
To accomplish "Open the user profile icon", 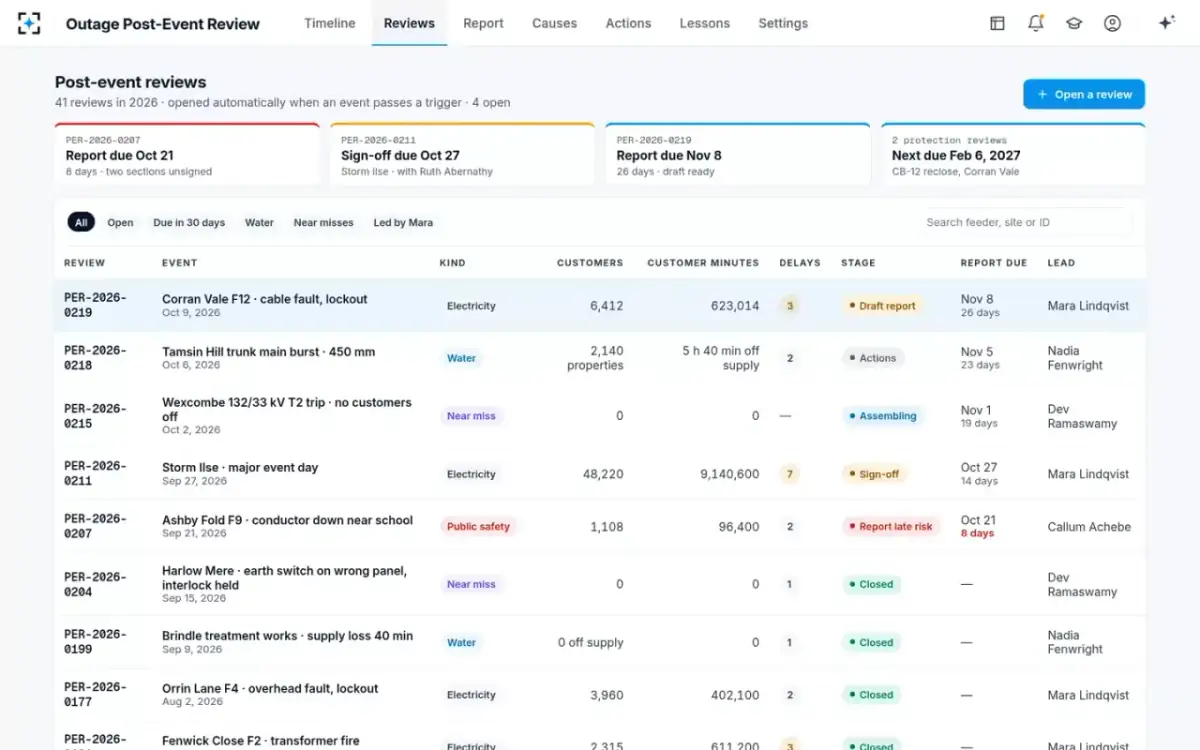I will tap(1112, 23).
